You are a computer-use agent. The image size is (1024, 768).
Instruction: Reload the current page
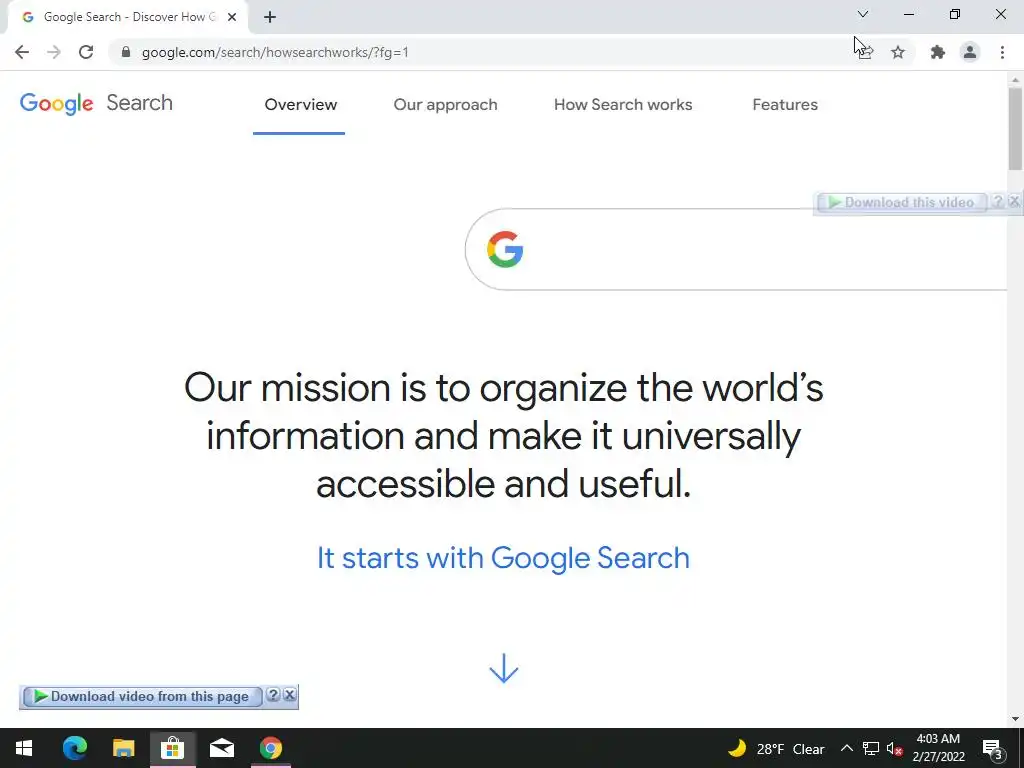(86, 52)
